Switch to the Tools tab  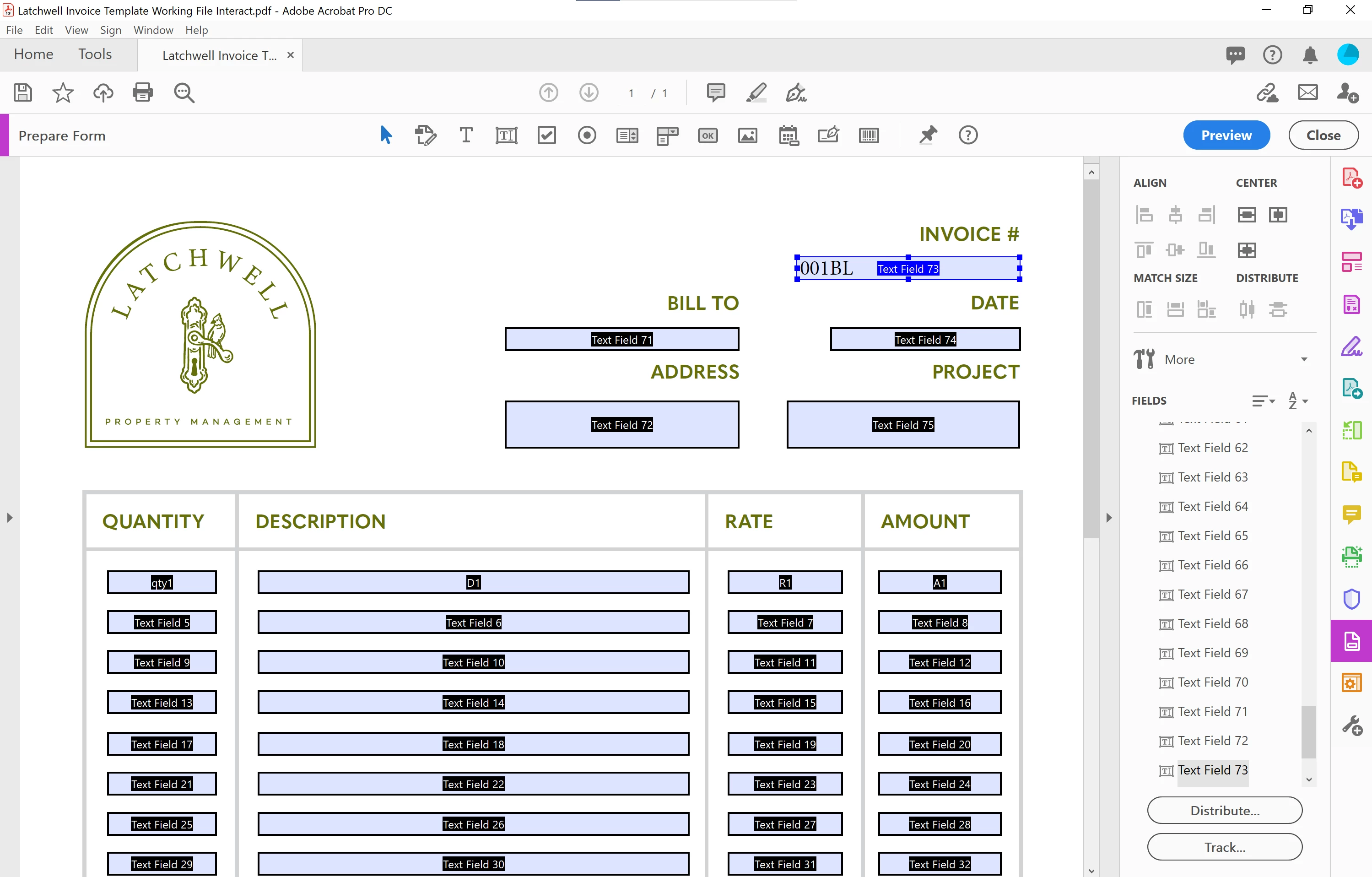95,54
